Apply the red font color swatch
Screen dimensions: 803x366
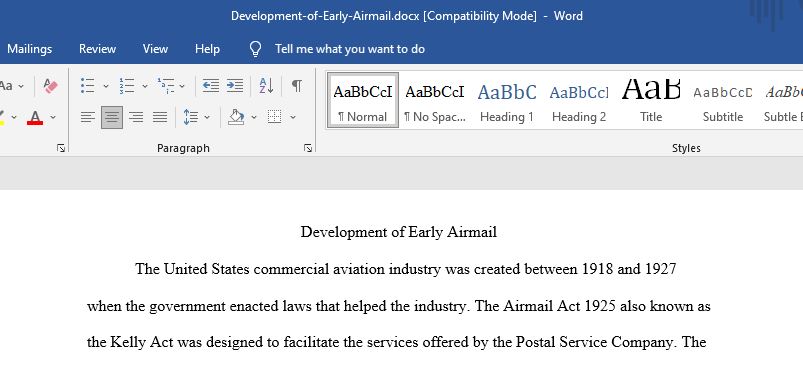click(x=35, y=118)
